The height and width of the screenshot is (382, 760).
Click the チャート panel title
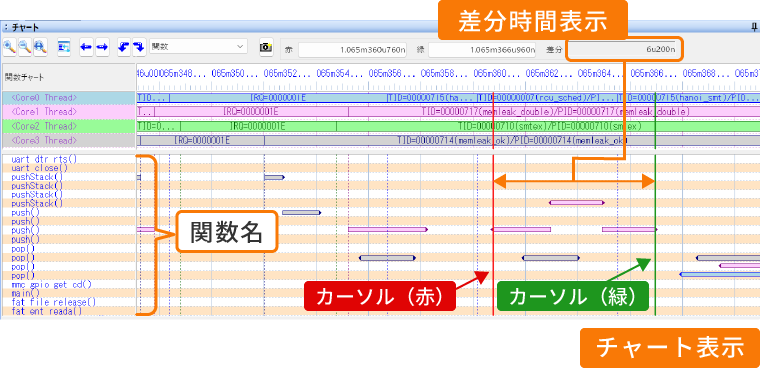pyautogui.click(x=25, y=27)
